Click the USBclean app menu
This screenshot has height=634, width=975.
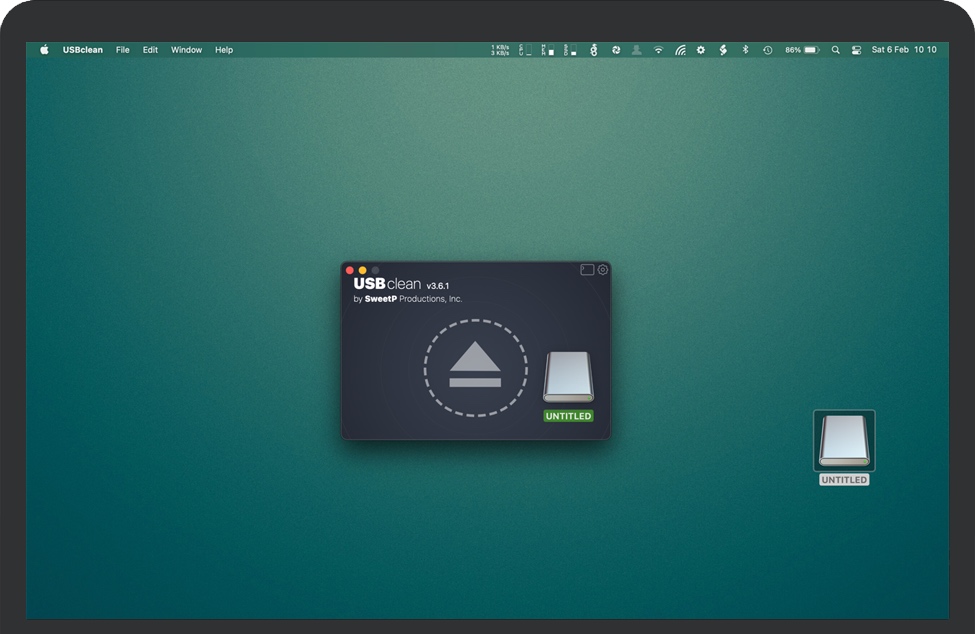82,50
